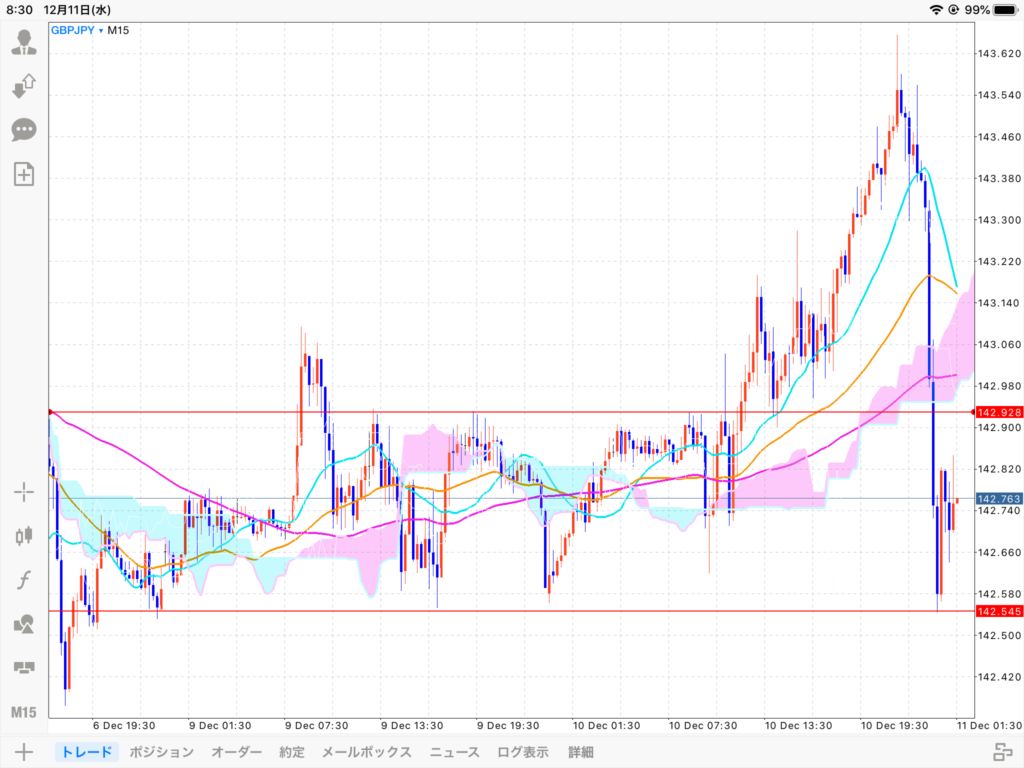Switch to the ポジション tab
1024x768 pixels.
161,752
